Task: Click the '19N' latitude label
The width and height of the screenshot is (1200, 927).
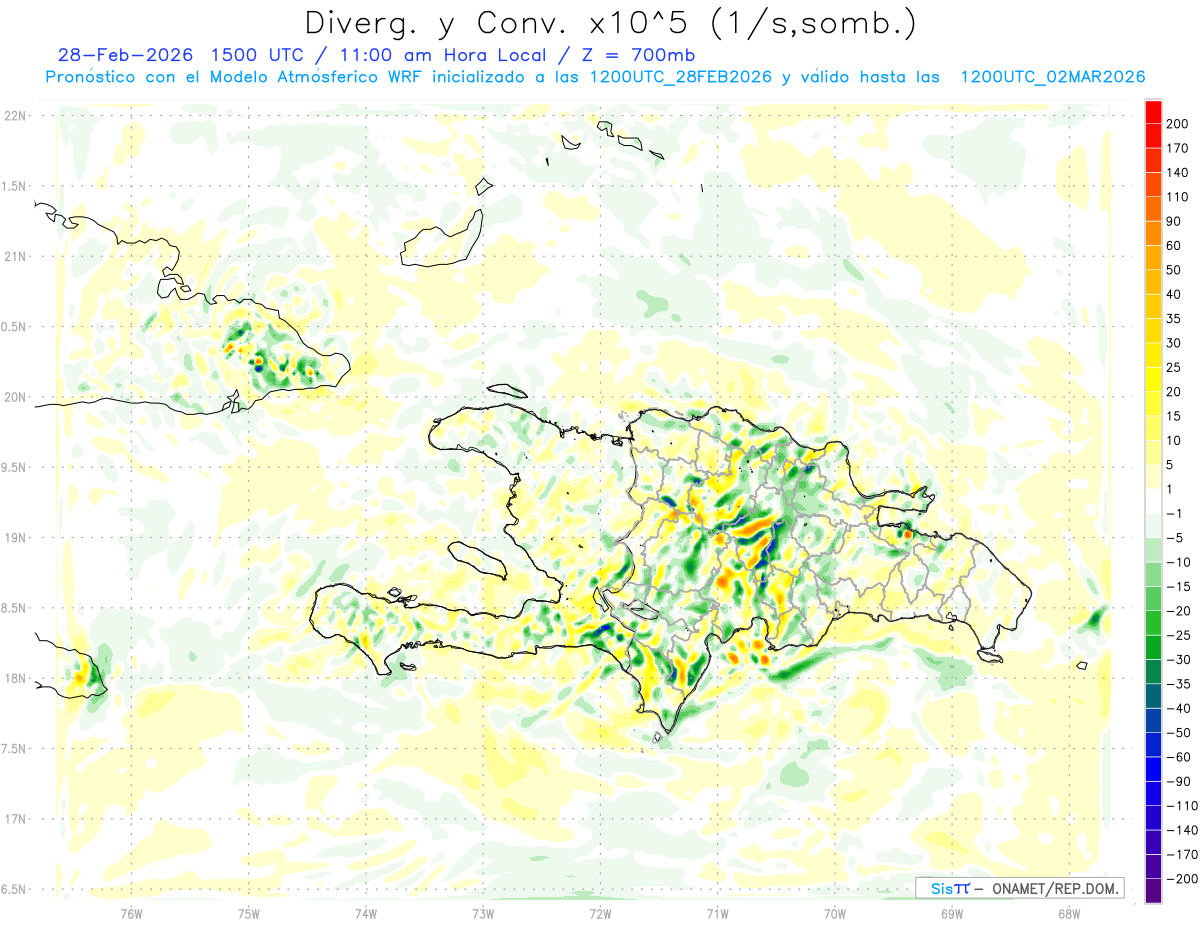Action: point(14,537)
